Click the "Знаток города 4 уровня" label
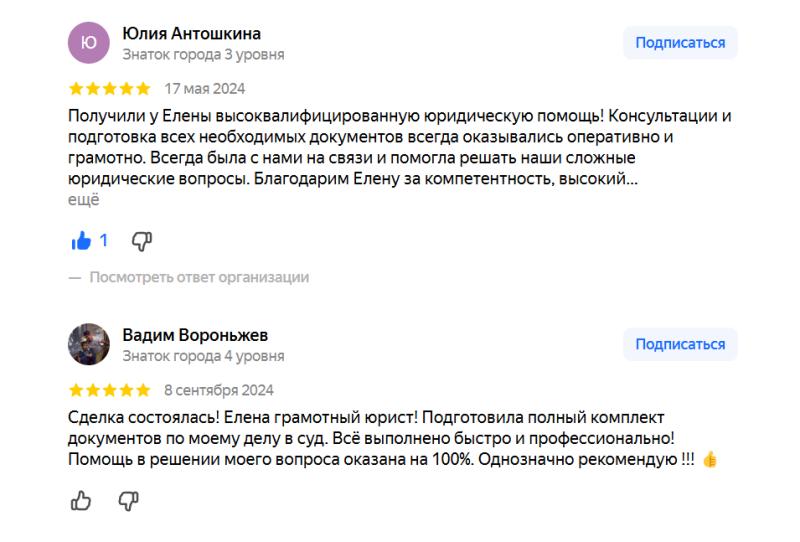Image resolution: width=800 pixels, height=542 pixels. tap(203, 356)
